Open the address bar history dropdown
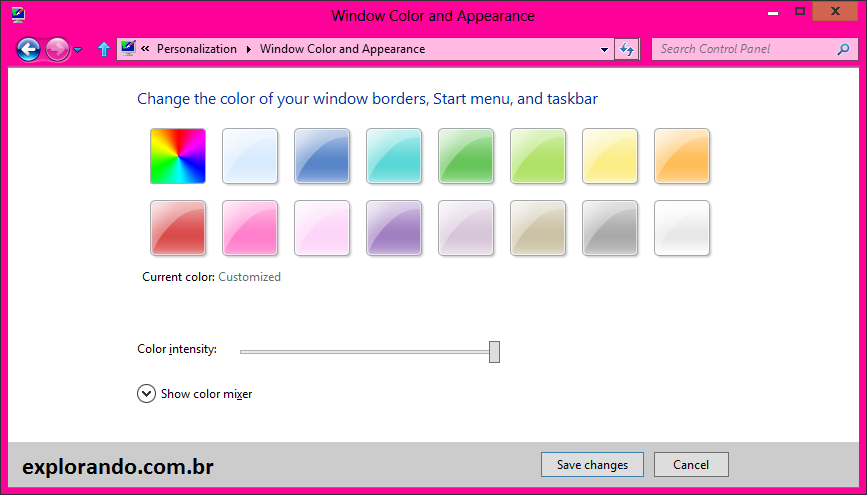This screenshot has height=495, width=867. tap(604, 49)
